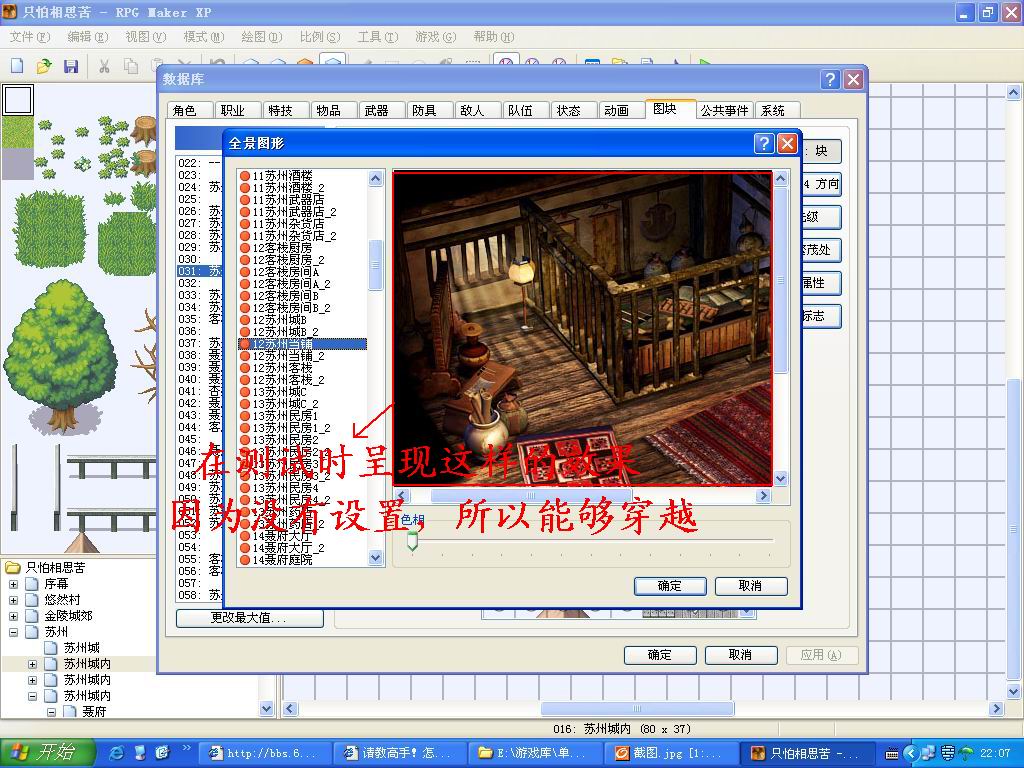Screen dimensions: 1024x768
Task: Click the page icon beside 序幕 map
Action: pyautogui.click(x=32, y=583)
